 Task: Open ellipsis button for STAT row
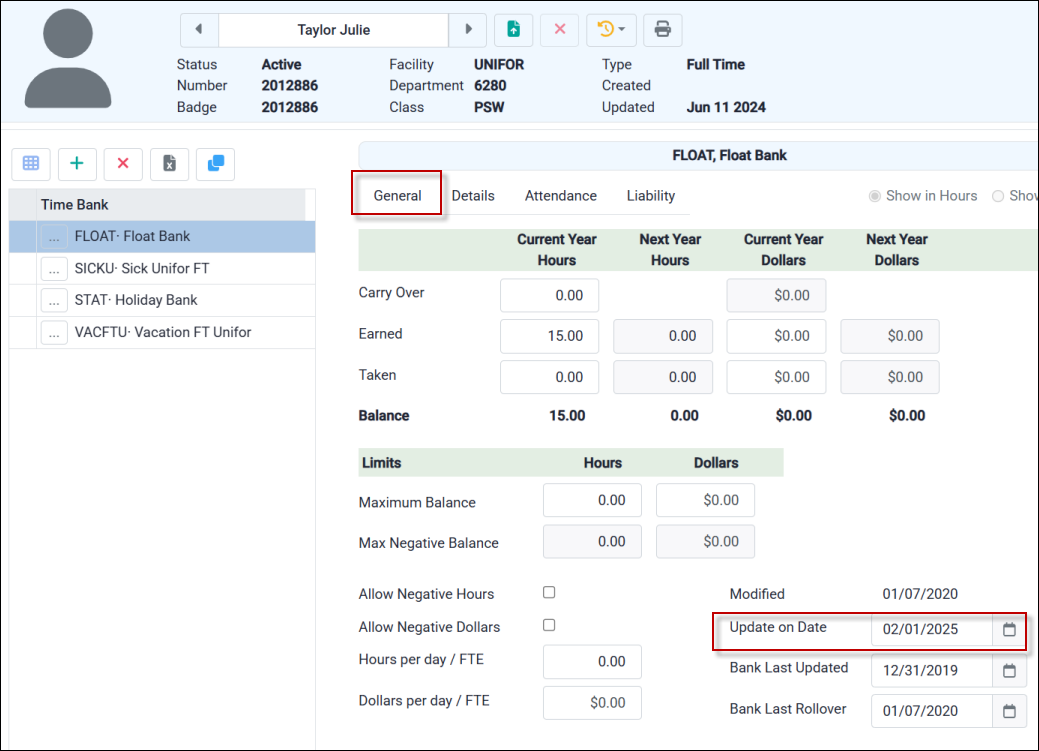tap(54, 300)
